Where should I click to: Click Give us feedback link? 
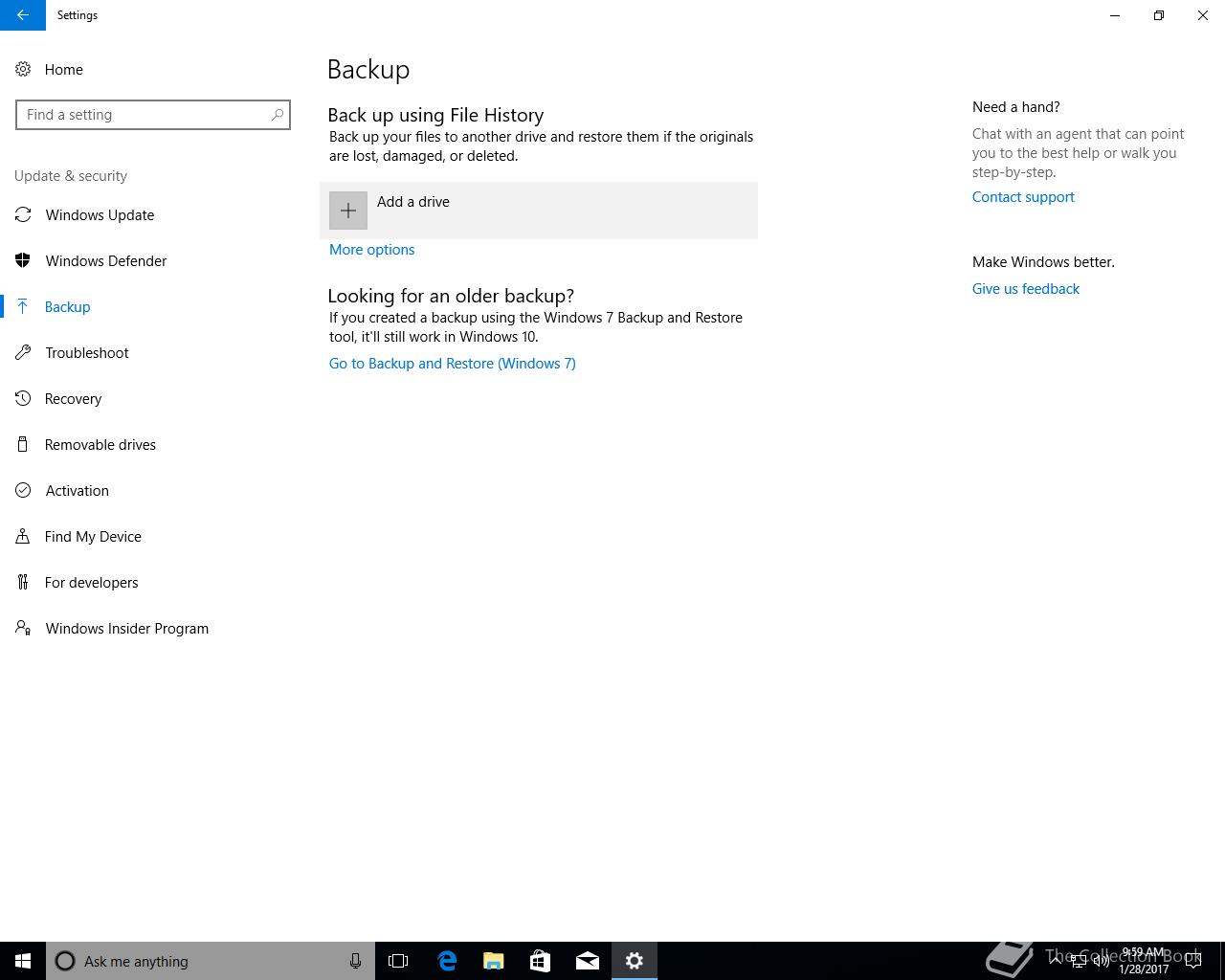pos(1026,289)
